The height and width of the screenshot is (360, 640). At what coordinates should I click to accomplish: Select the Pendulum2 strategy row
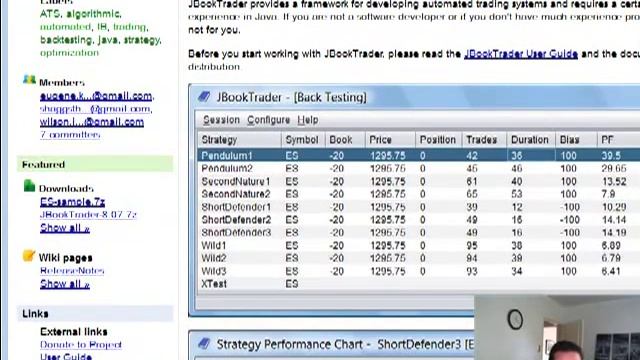(419, 169)
